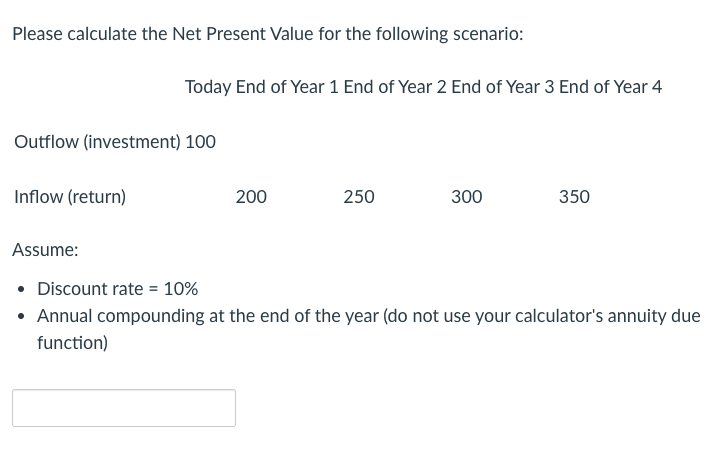Click the inflow value 300
716x453 pixels.
pyautogui.click(x=467, y=197)
